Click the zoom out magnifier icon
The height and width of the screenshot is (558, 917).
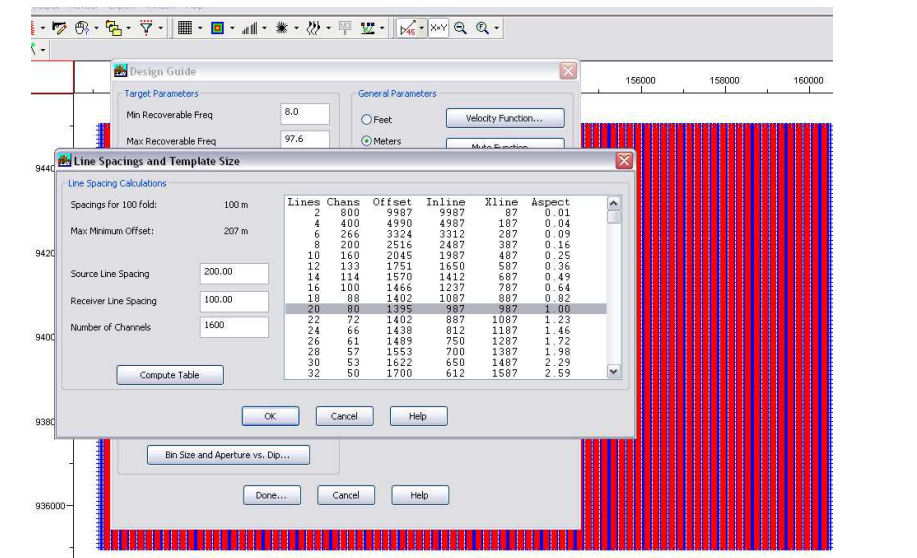point(460,27)
